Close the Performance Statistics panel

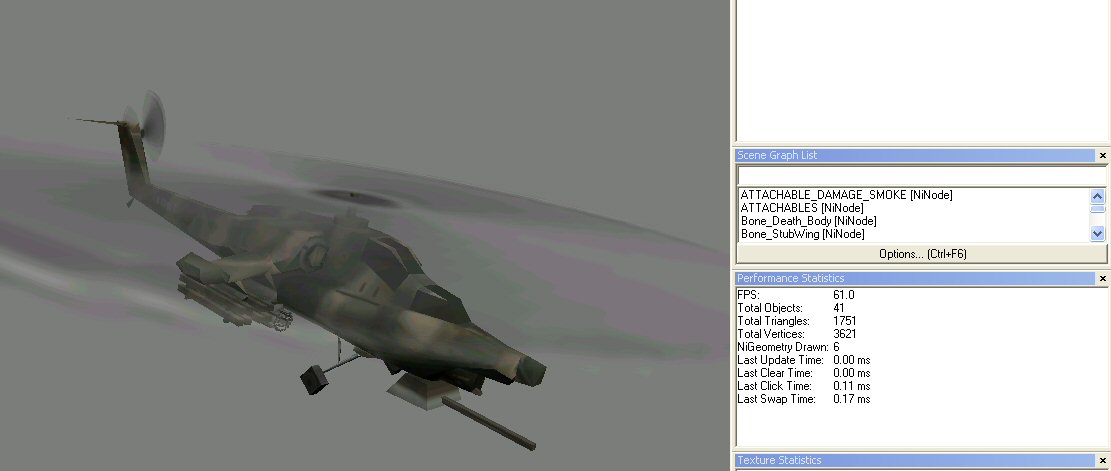[1102, 278]
